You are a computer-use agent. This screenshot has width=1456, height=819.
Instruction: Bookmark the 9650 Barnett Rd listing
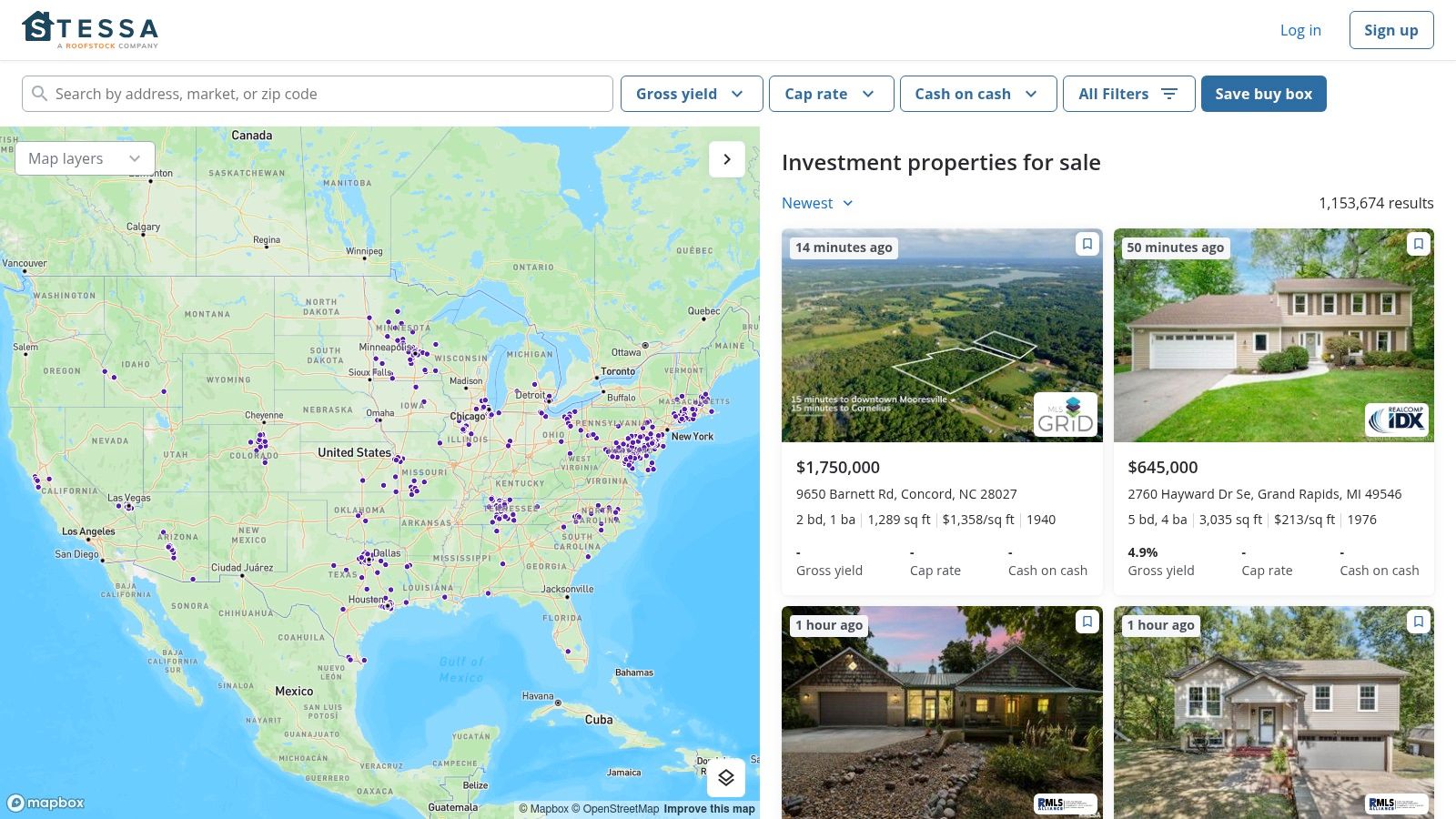click(x=1087, y=244)
